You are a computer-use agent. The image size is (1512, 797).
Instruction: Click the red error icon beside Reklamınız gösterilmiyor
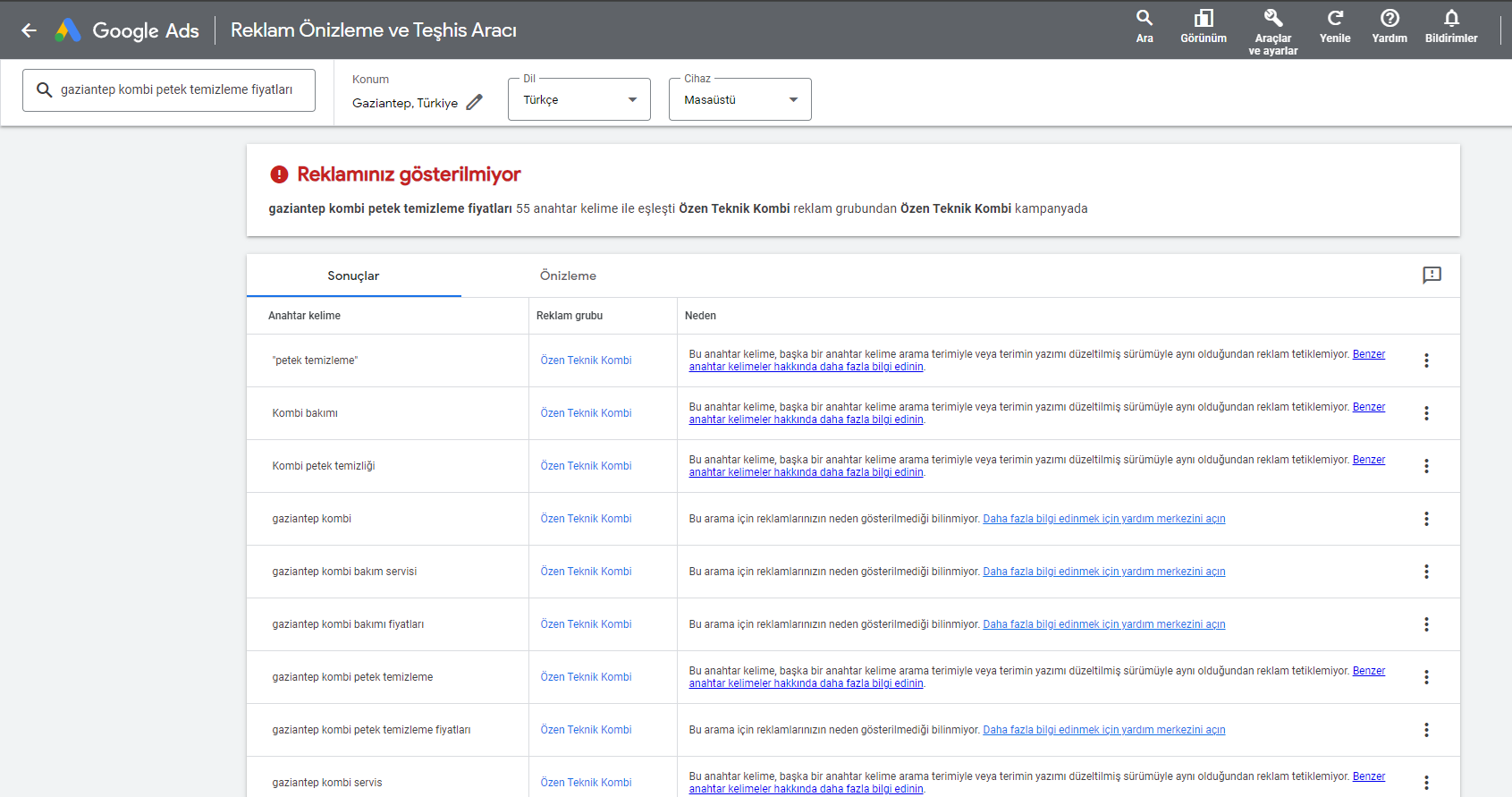pos(279,174)
